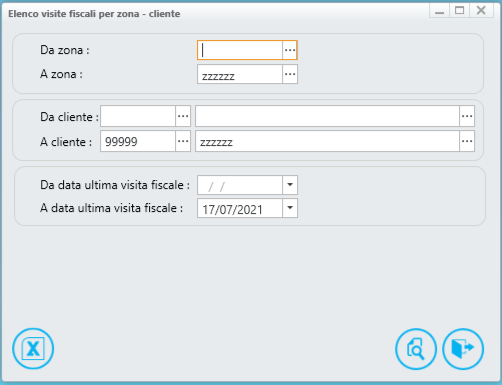Click the 'Da cliente :' label
Viewport: 502px width, 385px height.
[69, 117]
